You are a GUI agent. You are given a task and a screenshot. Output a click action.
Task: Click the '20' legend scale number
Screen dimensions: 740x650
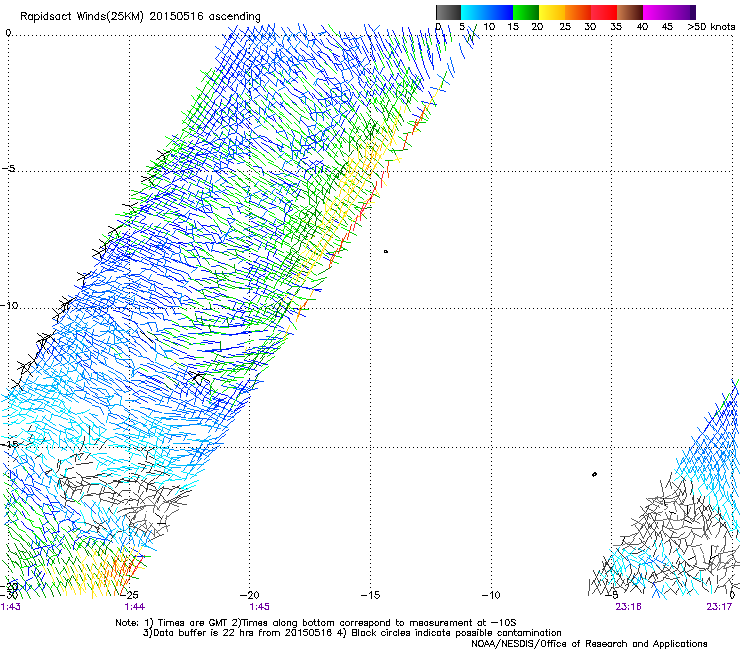(x=537, y=26)
